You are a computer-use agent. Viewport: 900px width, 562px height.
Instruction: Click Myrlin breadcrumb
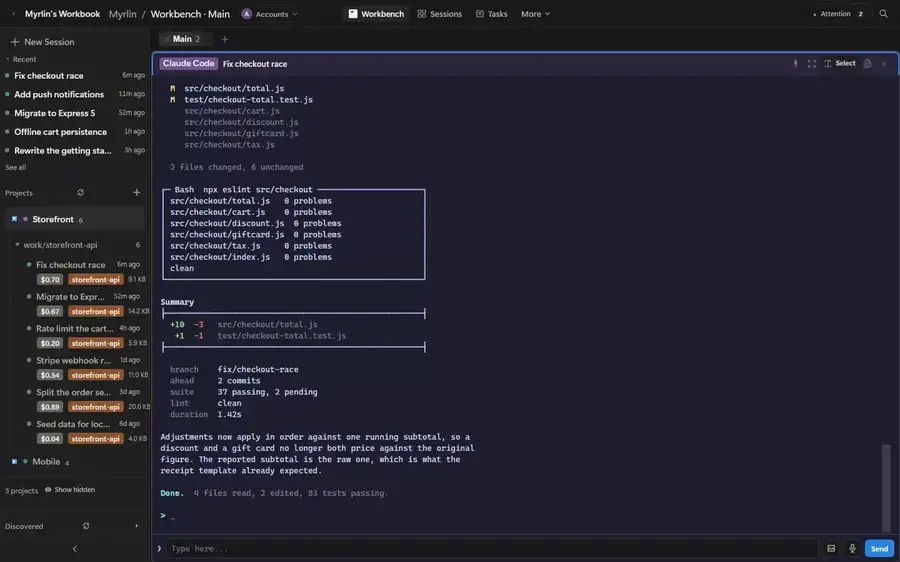coord(122,14)
